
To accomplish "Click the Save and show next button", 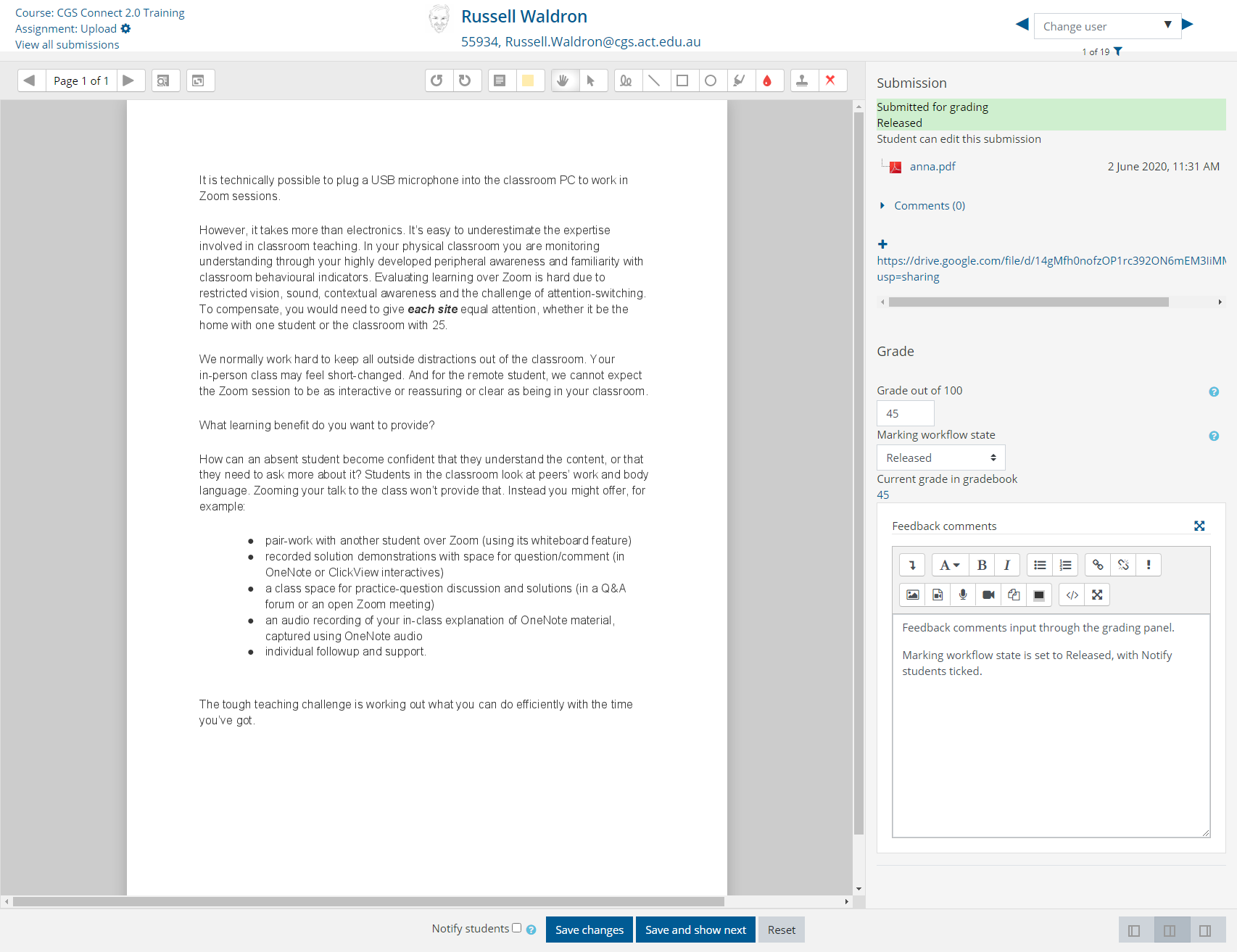I will tap(695, 930).
